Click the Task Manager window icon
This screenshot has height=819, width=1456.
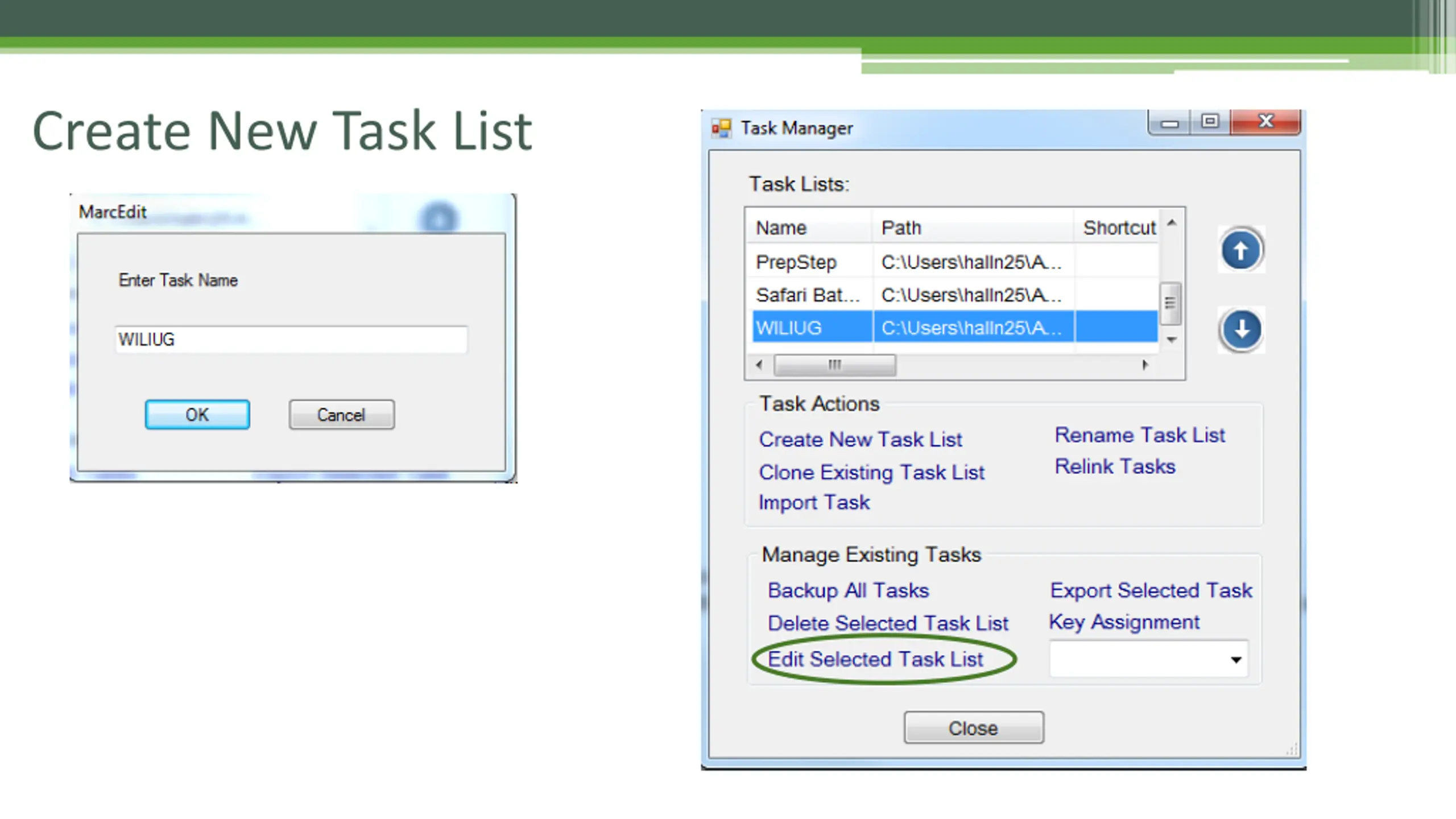pyautogui.click(x=721, y=128)
